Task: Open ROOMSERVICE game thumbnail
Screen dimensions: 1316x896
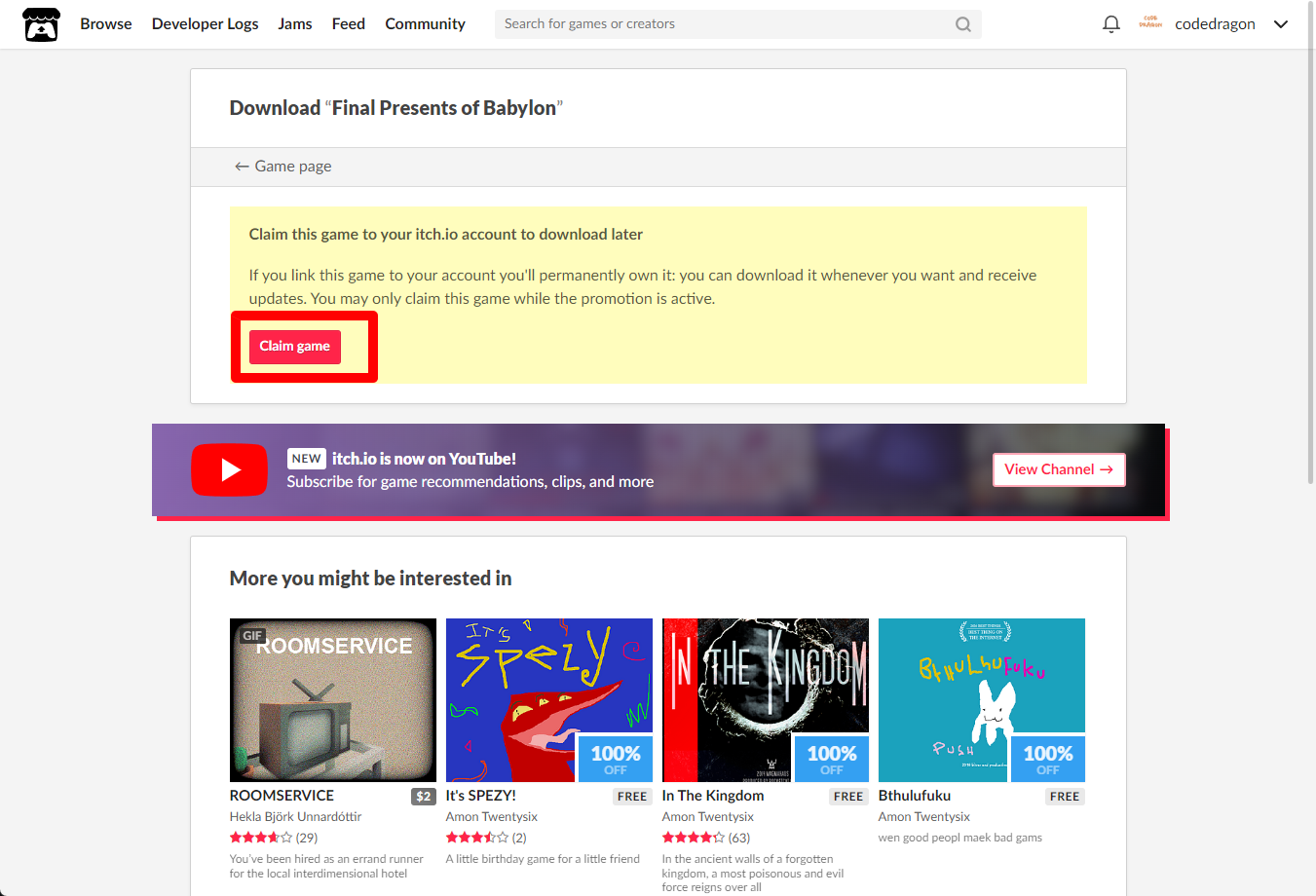Action: click(x=333, y=700)
